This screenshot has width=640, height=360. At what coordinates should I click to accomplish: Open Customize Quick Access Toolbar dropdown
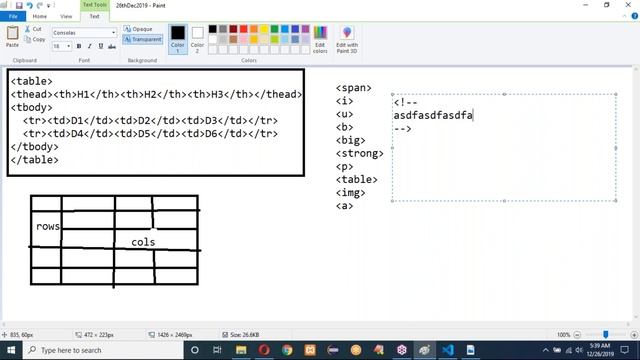tap(49, 6)
